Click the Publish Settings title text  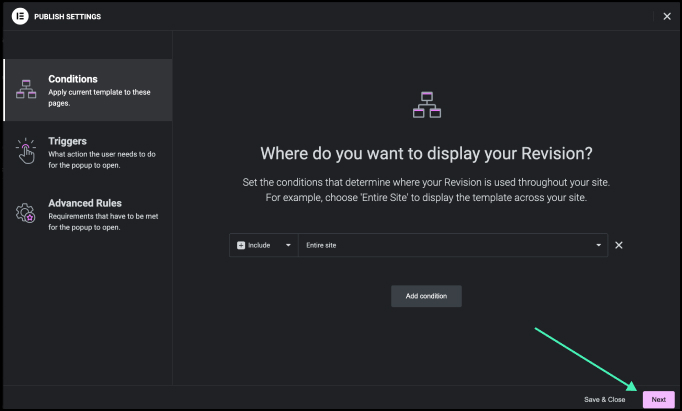(x=67, y=16)
